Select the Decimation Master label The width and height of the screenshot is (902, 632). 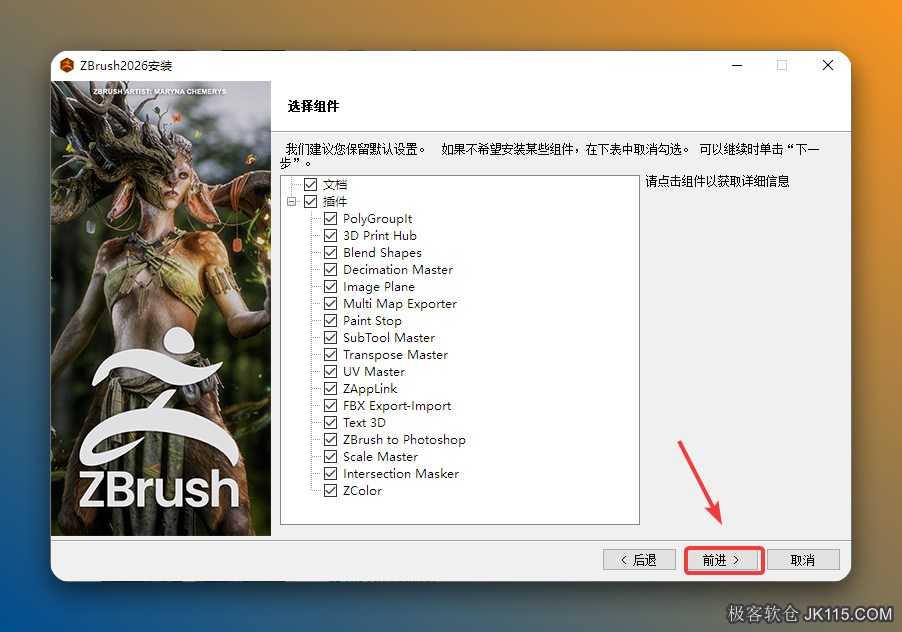pyautogui.click(x=398, y=269)
